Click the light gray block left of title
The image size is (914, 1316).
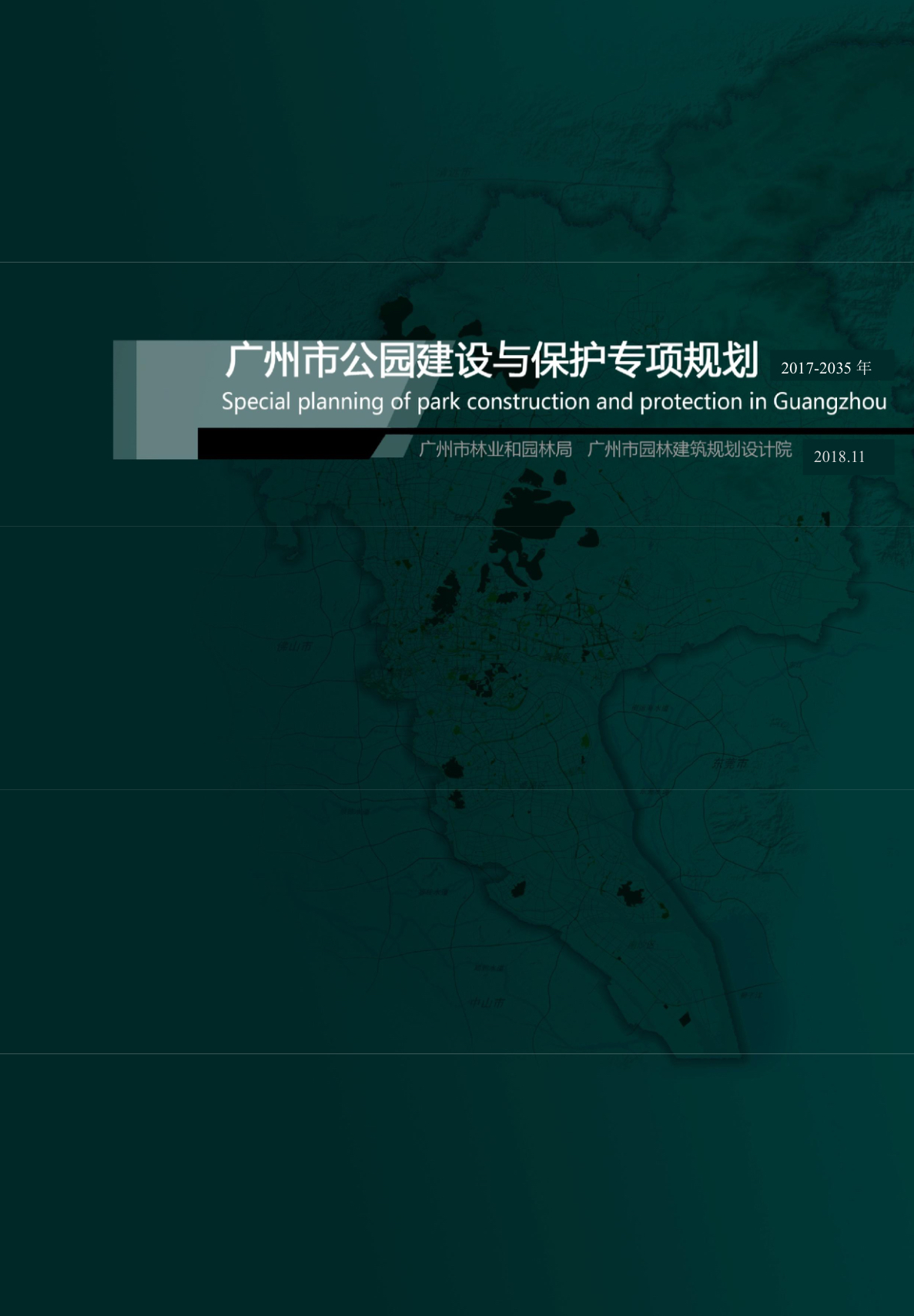166,399
